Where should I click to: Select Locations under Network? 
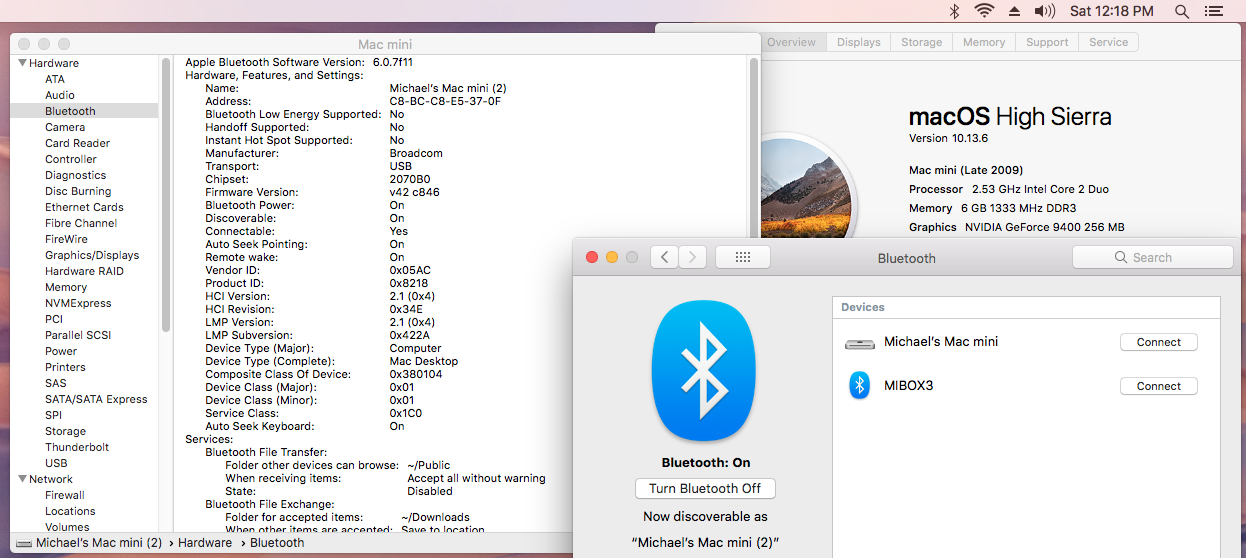tap(70, 511)
